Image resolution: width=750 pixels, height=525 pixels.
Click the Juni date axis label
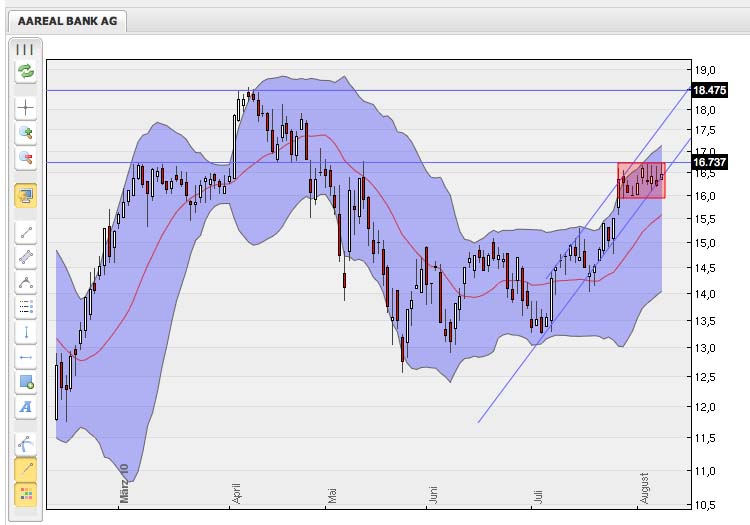433,495
